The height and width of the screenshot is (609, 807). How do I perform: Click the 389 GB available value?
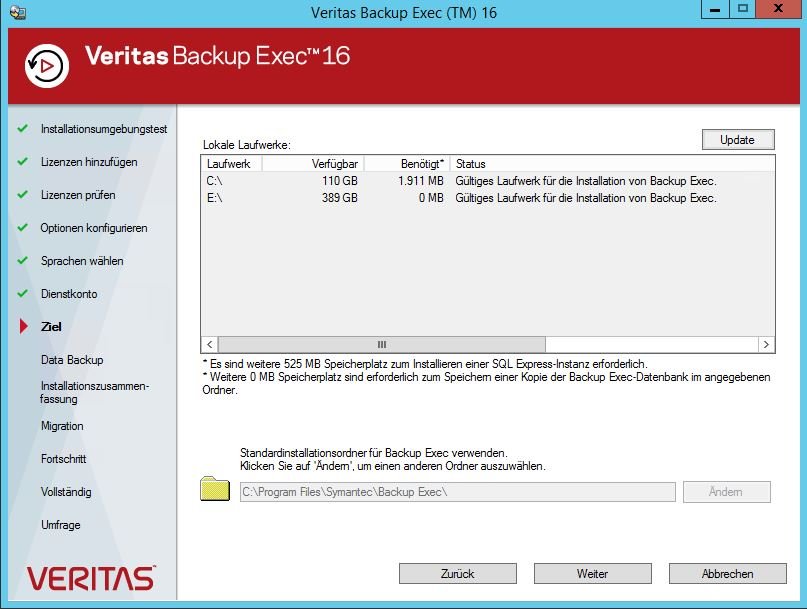click(x=340, y=198)
